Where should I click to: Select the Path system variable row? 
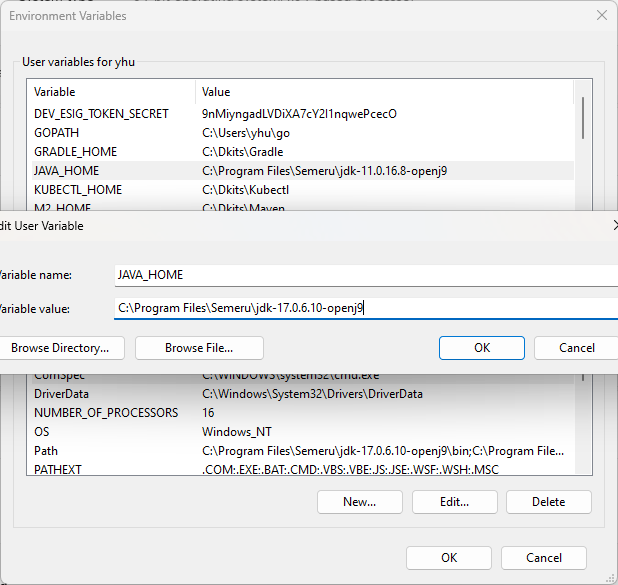[303, 451]
